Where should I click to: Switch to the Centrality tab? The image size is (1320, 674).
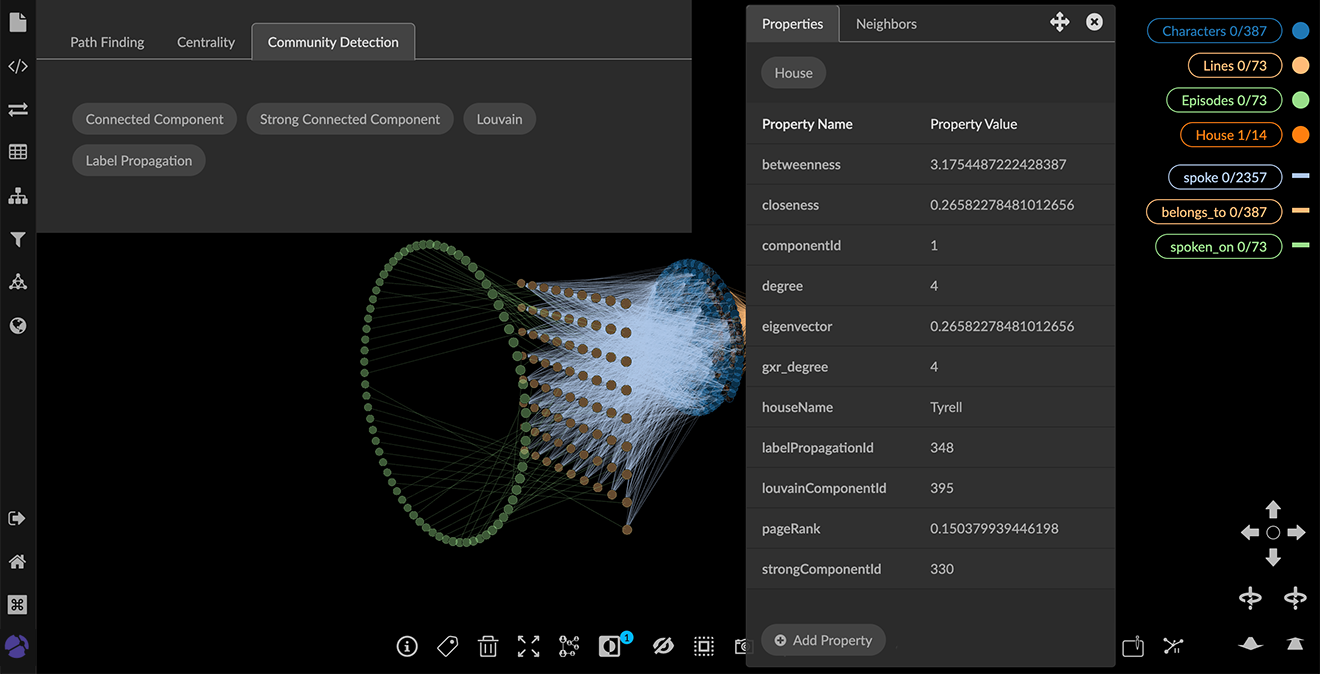click(x=206, y=42)
